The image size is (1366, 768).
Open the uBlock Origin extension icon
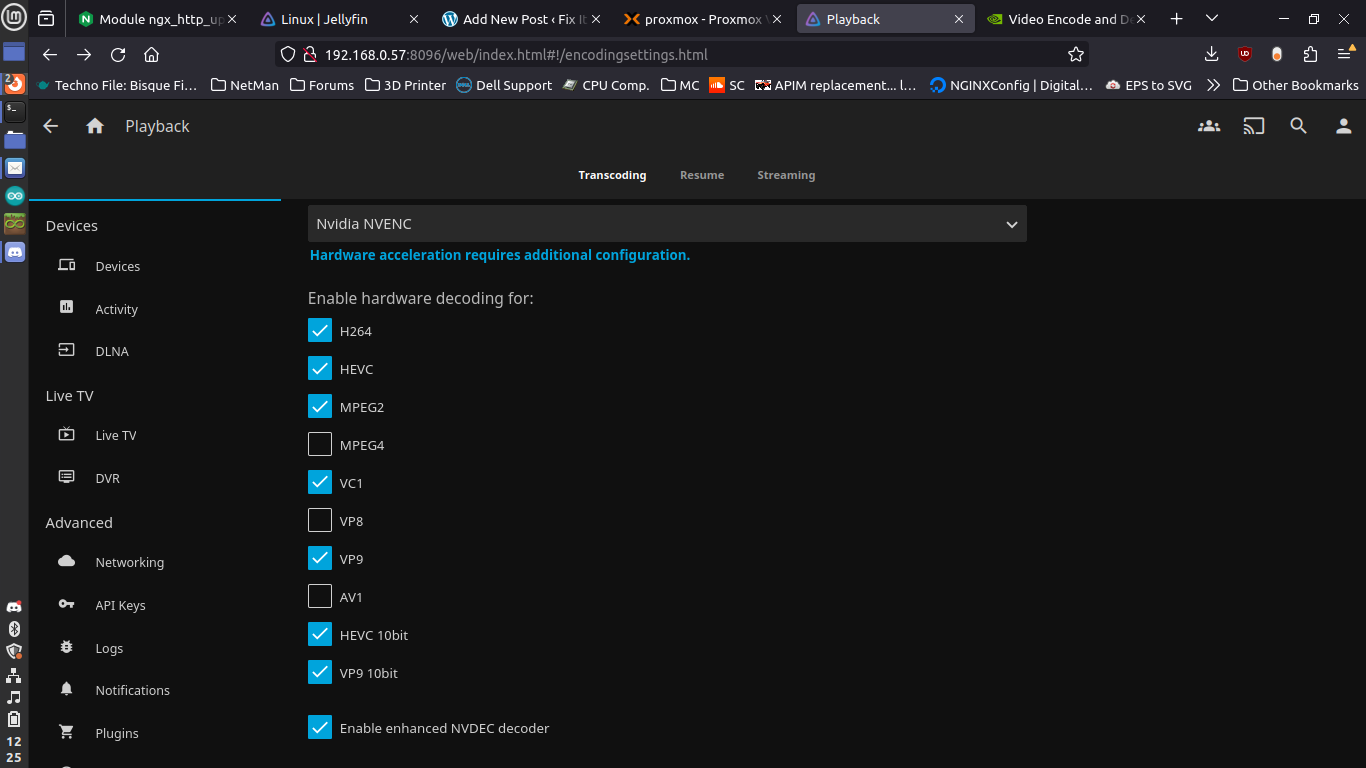coord(1244,54)
